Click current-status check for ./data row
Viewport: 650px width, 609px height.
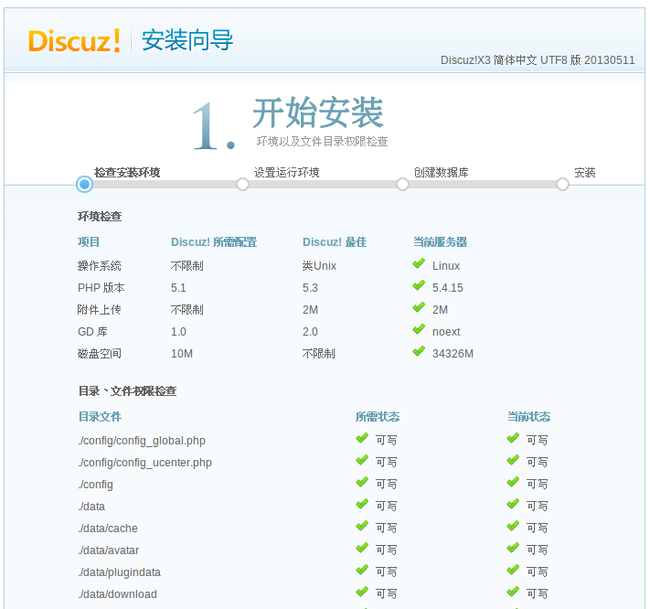point(513,504)
